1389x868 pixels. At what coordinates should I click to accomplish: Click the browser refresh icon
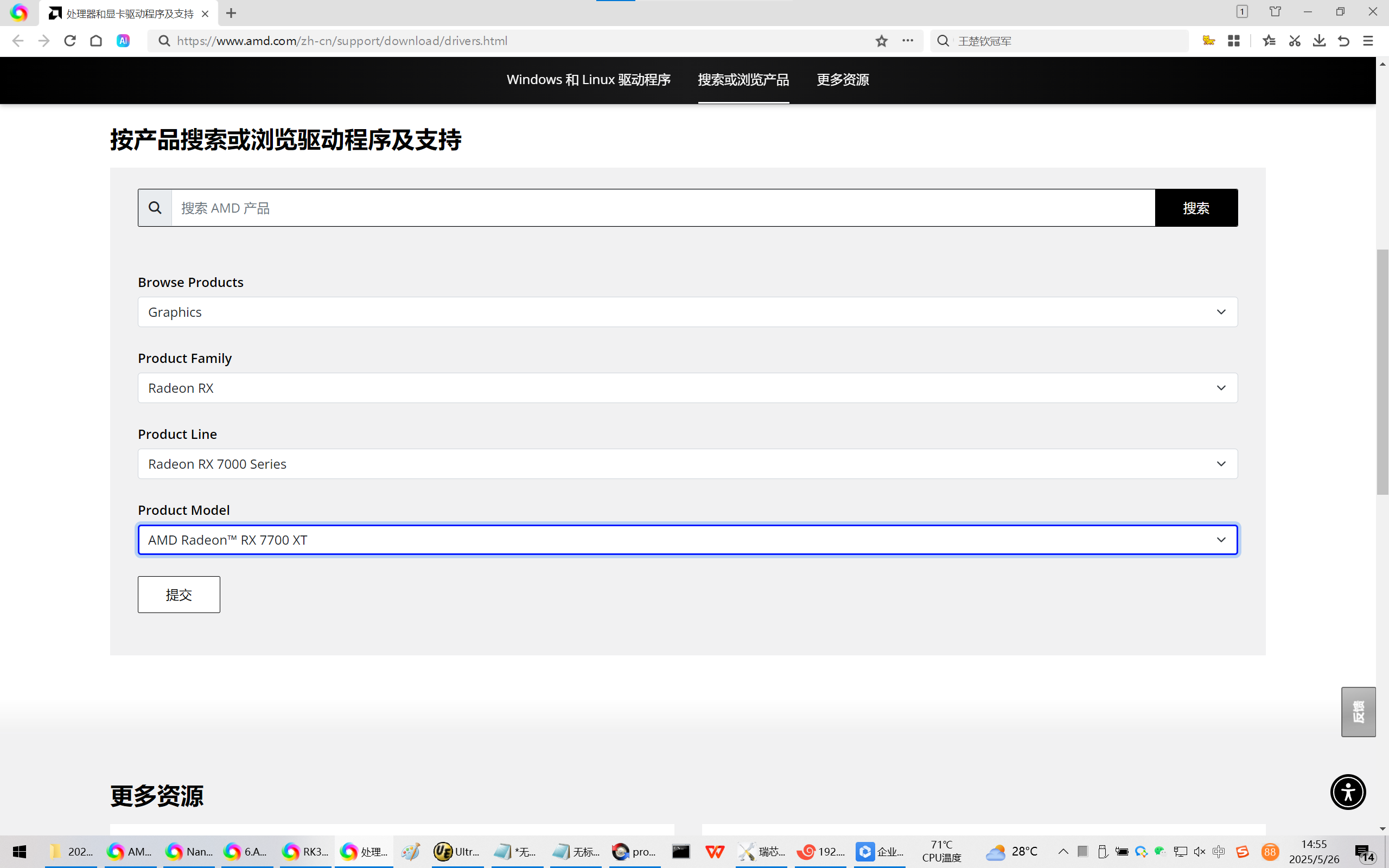coord(70,41)
